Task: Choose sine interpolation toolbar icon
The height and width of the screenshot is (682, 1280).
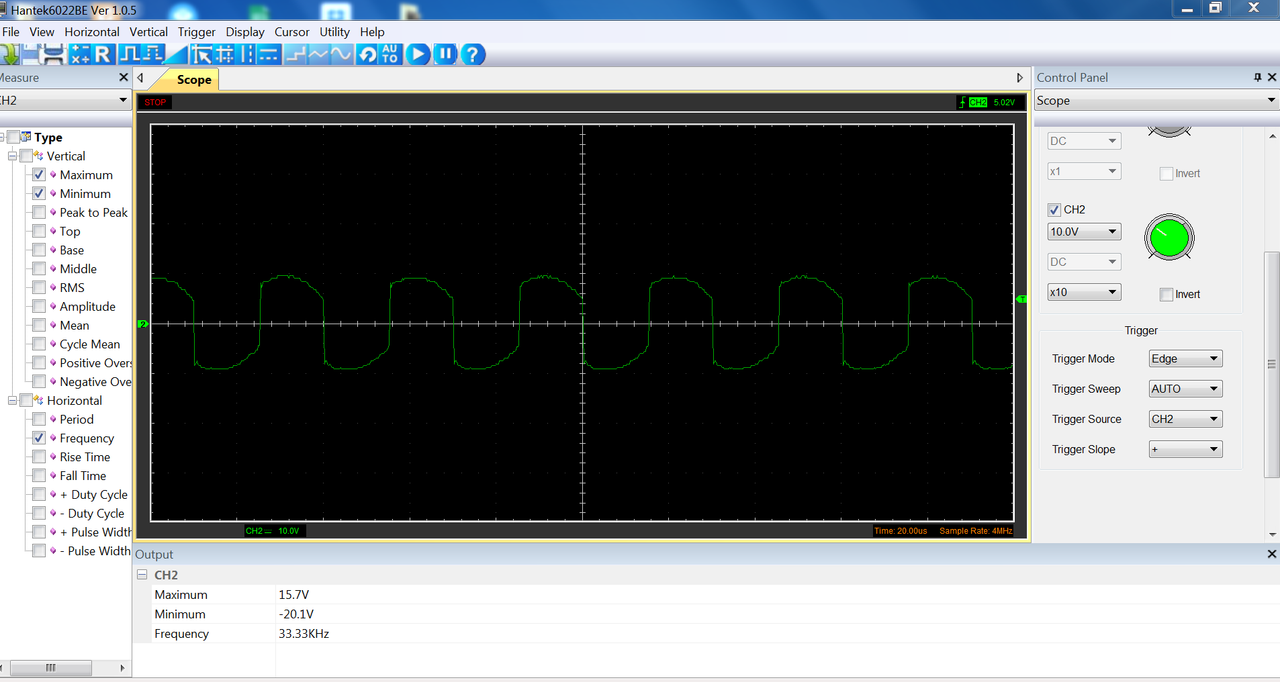Action: pyautogui.click(x=342, y=54)
